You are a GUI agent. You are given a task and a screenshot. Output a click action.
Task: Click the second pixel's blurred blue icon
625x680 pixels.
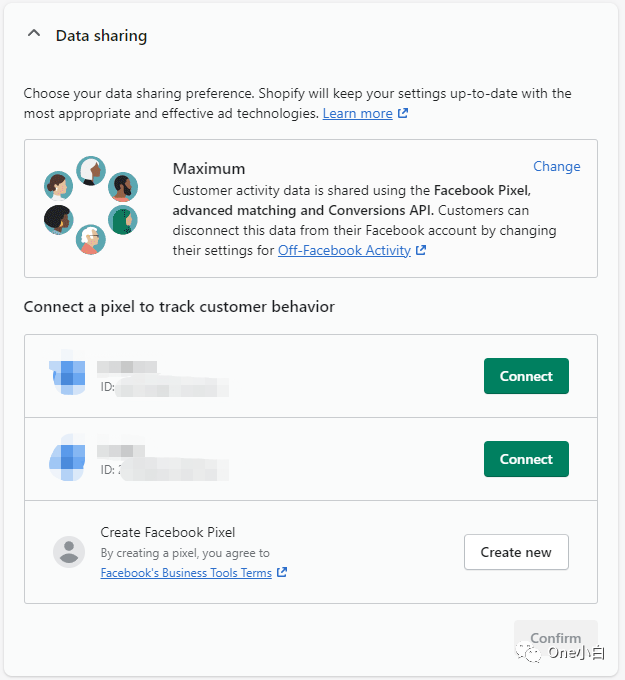coord(67,457)
